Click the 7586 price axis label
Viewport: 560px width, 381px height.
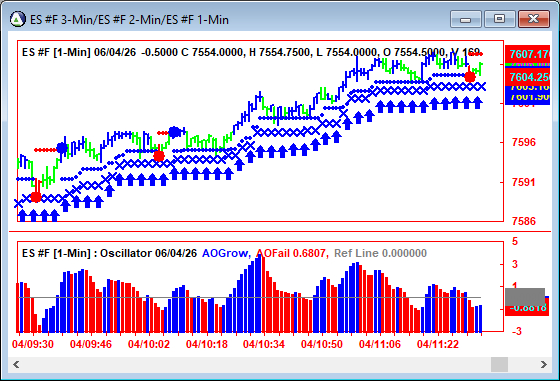click(x=524, y=221)
